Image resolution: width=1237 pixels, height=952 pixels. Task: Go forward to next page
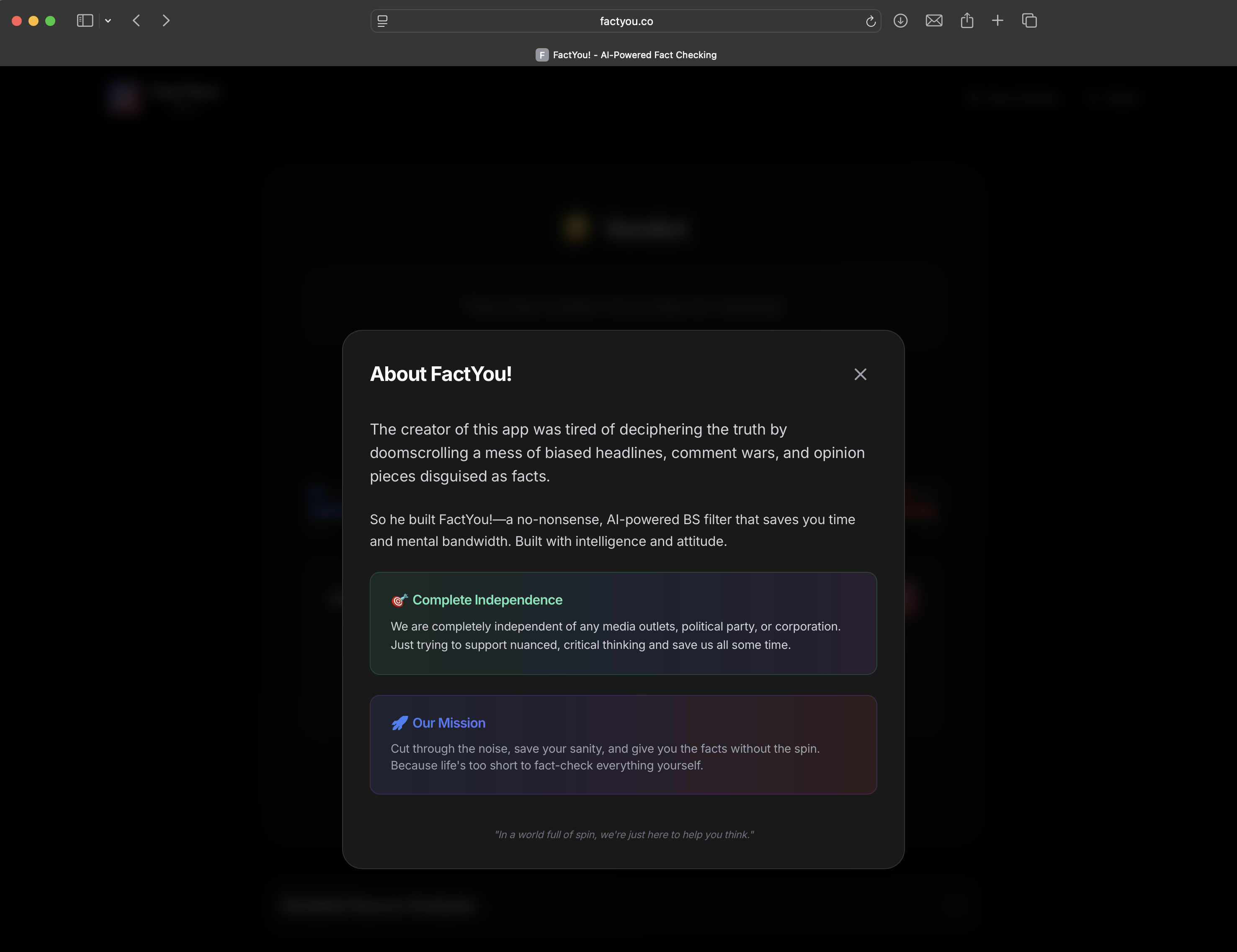click(x=166, y=21)
